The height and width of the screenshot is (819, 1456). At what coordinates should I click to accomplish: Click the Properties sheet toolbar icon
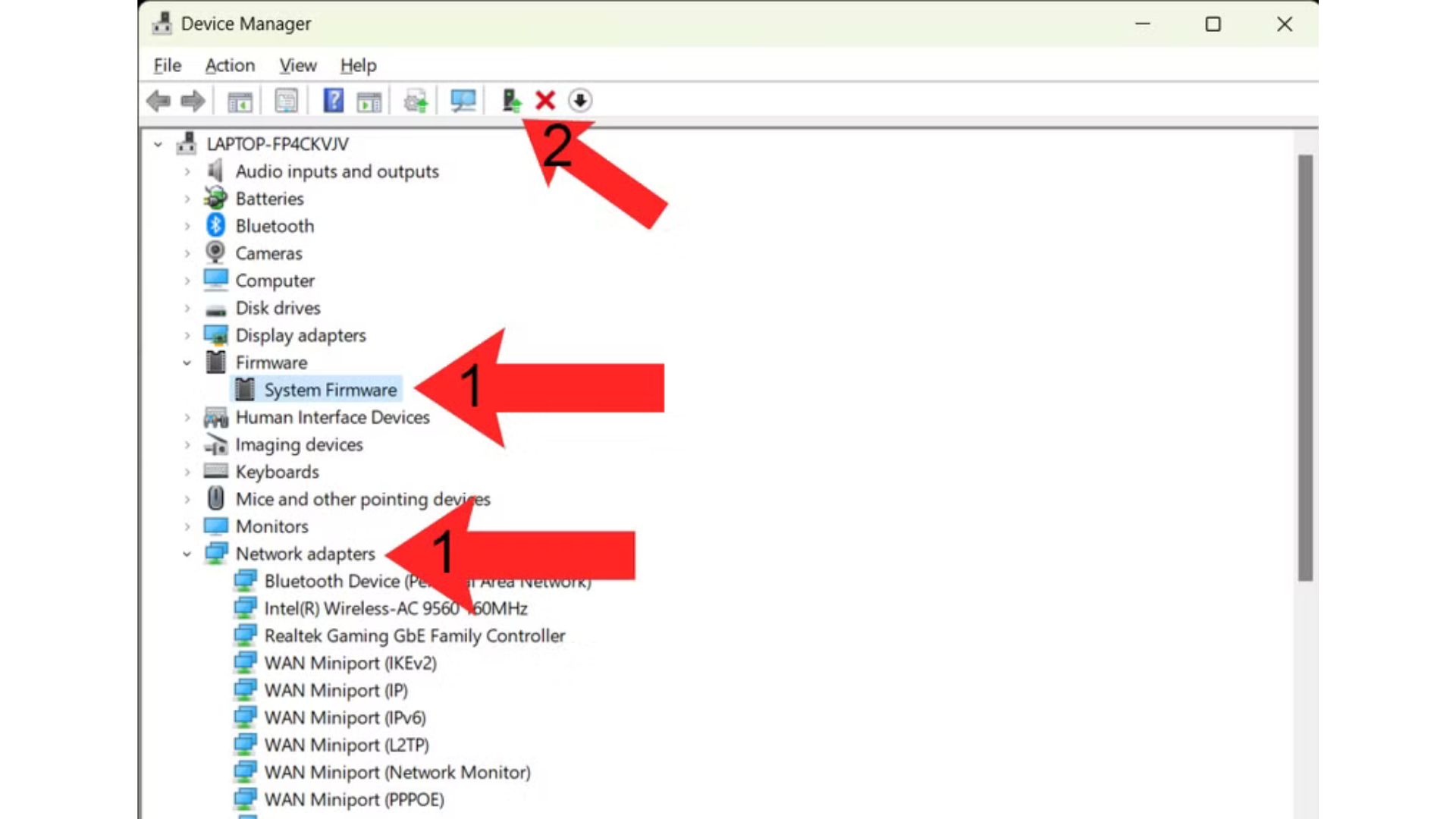pos(286,101)
